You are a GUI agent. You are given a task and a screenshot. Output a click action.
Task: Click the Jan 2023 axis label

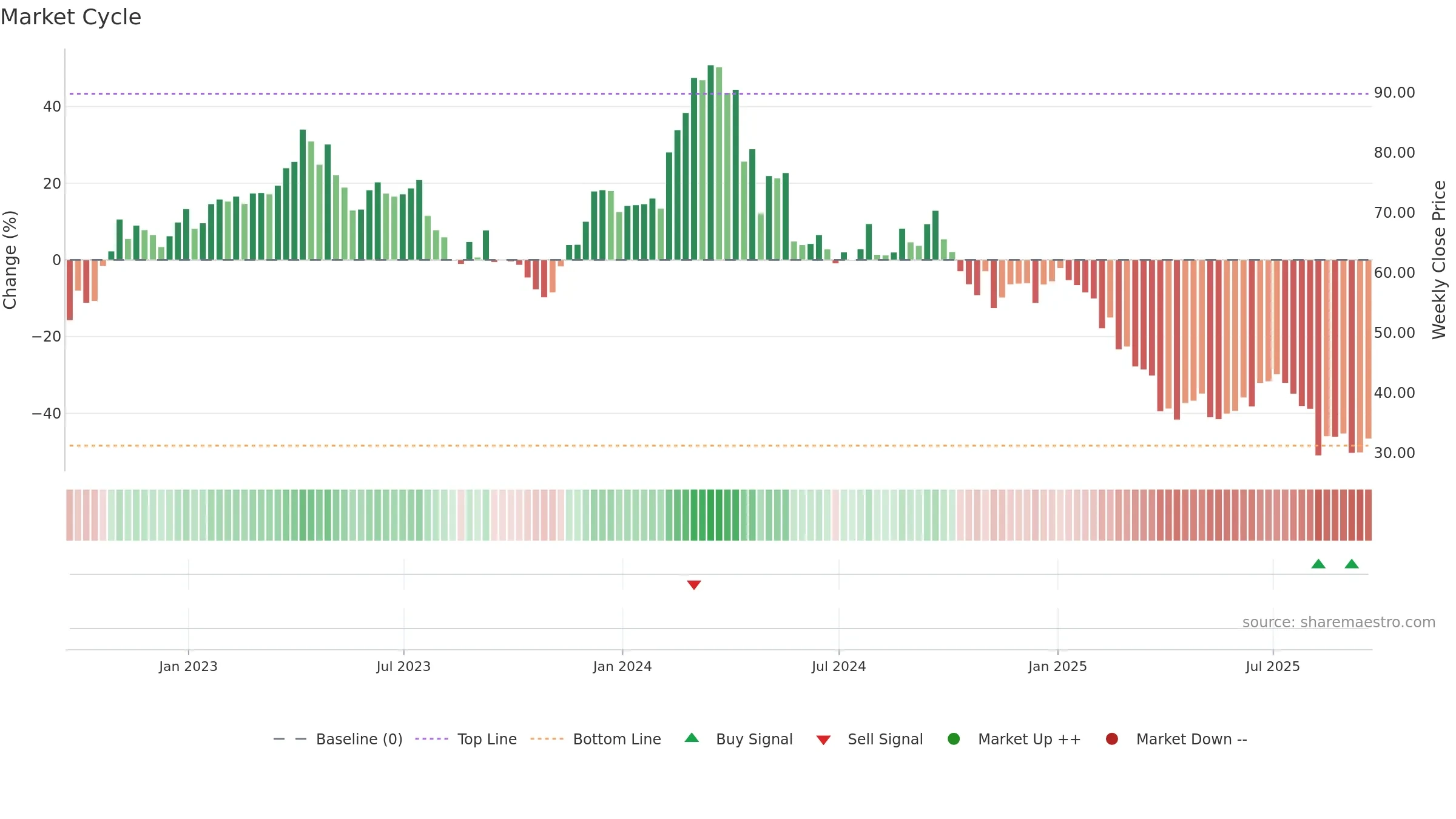tap(188, 666)
